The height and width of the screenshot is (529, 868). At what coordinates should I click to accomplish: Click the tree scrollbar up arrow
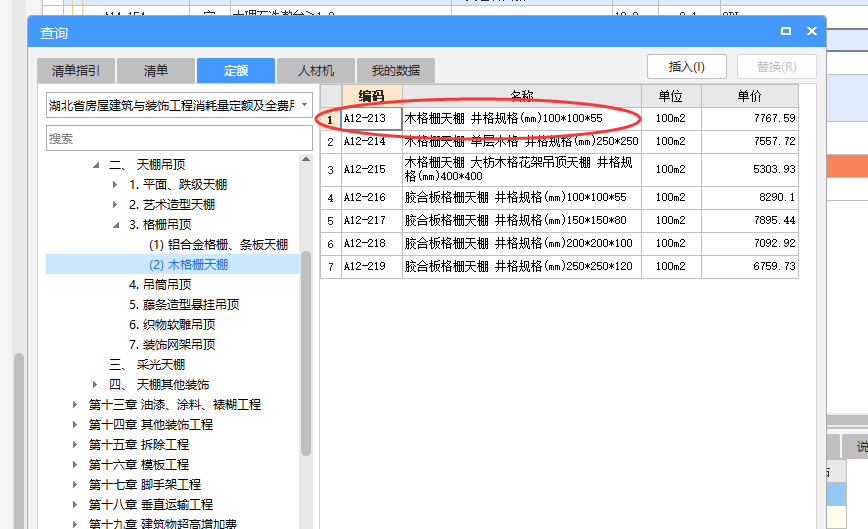(306, 159)
